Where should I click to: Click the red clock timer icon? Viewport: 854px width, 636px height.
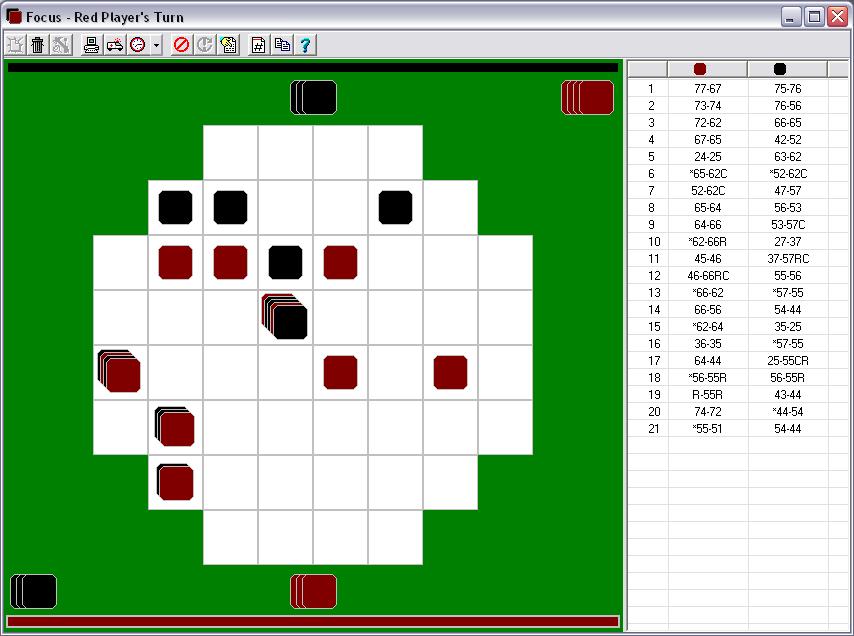click(x=138, y=45)
